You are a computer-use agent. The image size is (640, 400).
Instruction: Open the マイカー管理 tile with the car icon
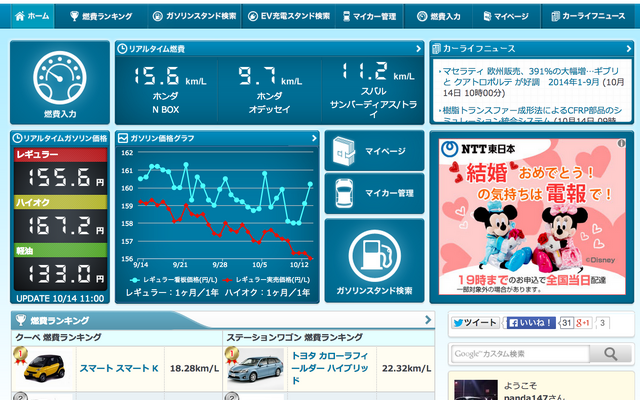click(x=374, y=193)
